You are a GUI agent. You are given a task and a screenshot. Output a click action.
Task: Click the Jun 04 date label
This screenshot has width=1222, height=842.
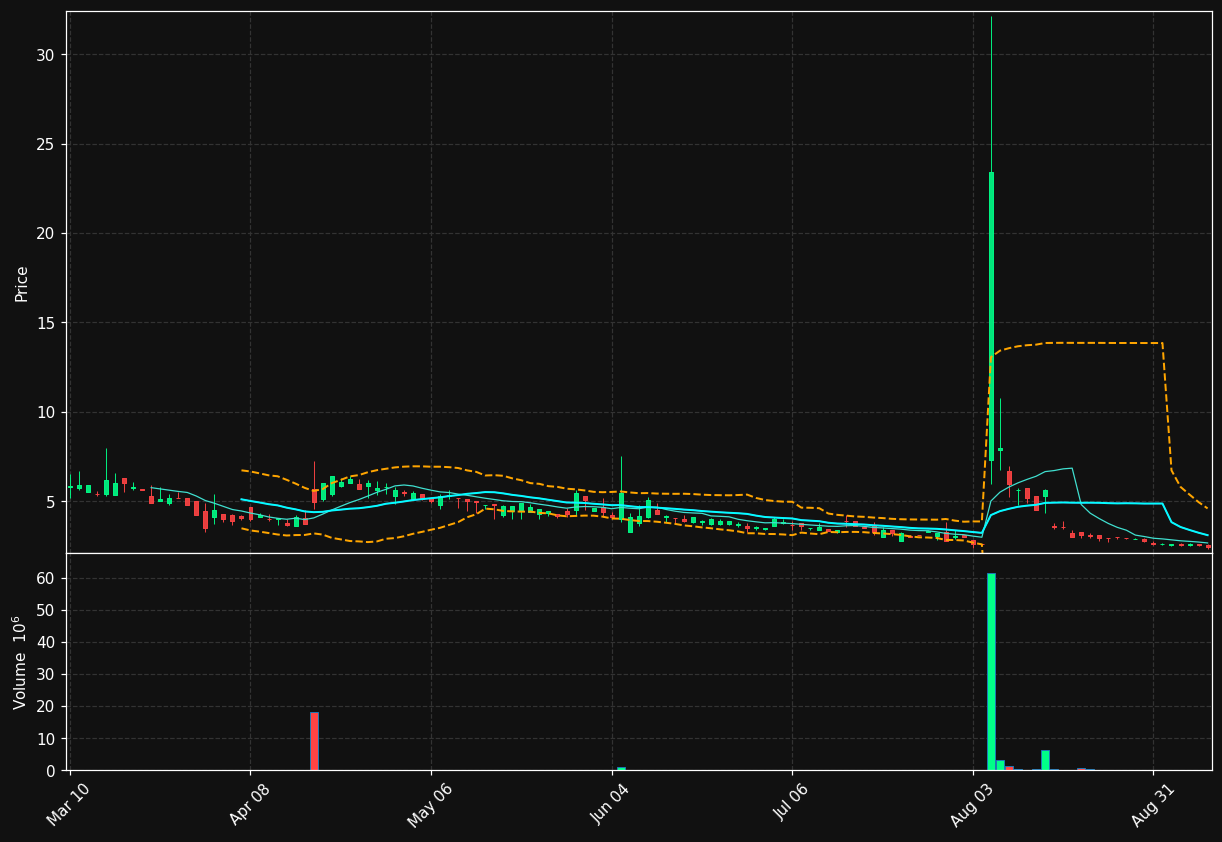610,805
